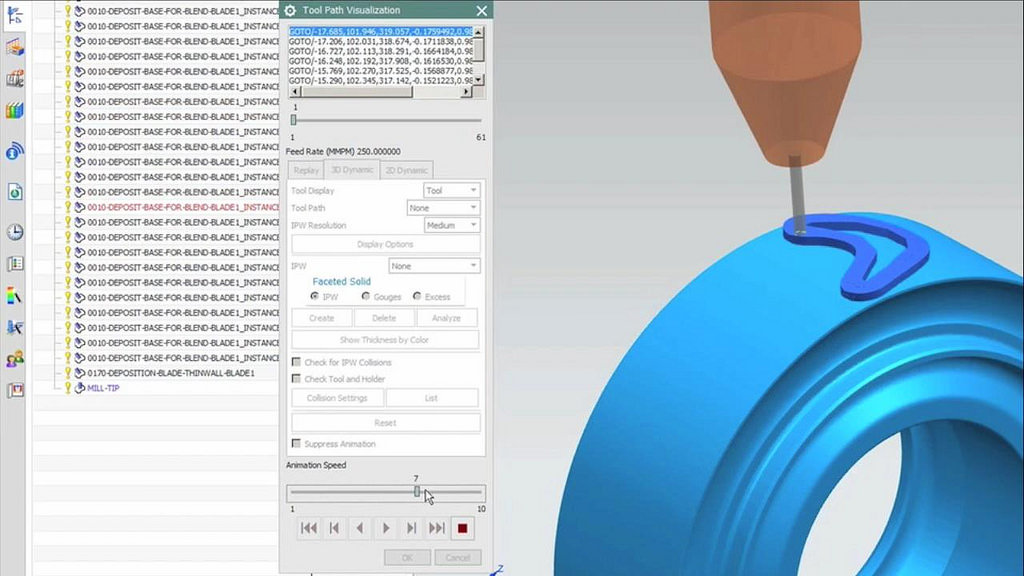
Task: Click Show Thickness by Color
Action: 385,340
